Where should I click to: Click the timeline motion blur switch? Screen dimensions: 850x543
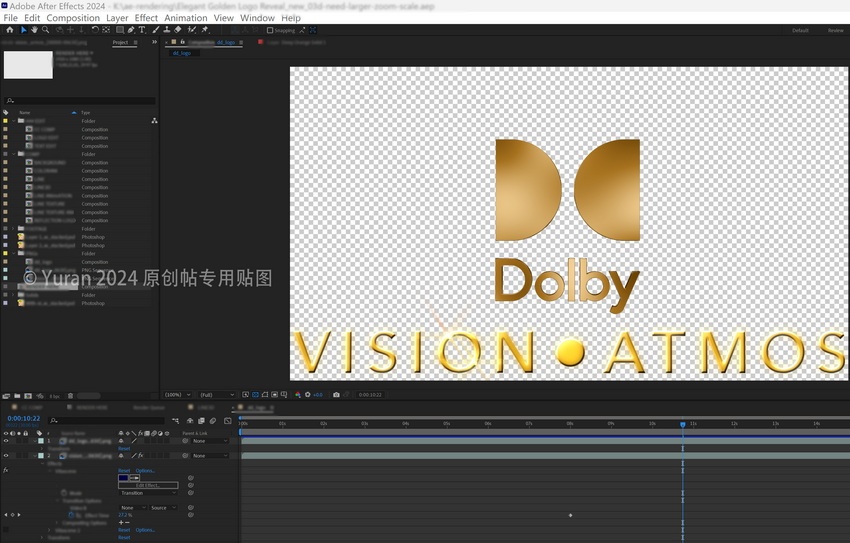tap(213, 421)
